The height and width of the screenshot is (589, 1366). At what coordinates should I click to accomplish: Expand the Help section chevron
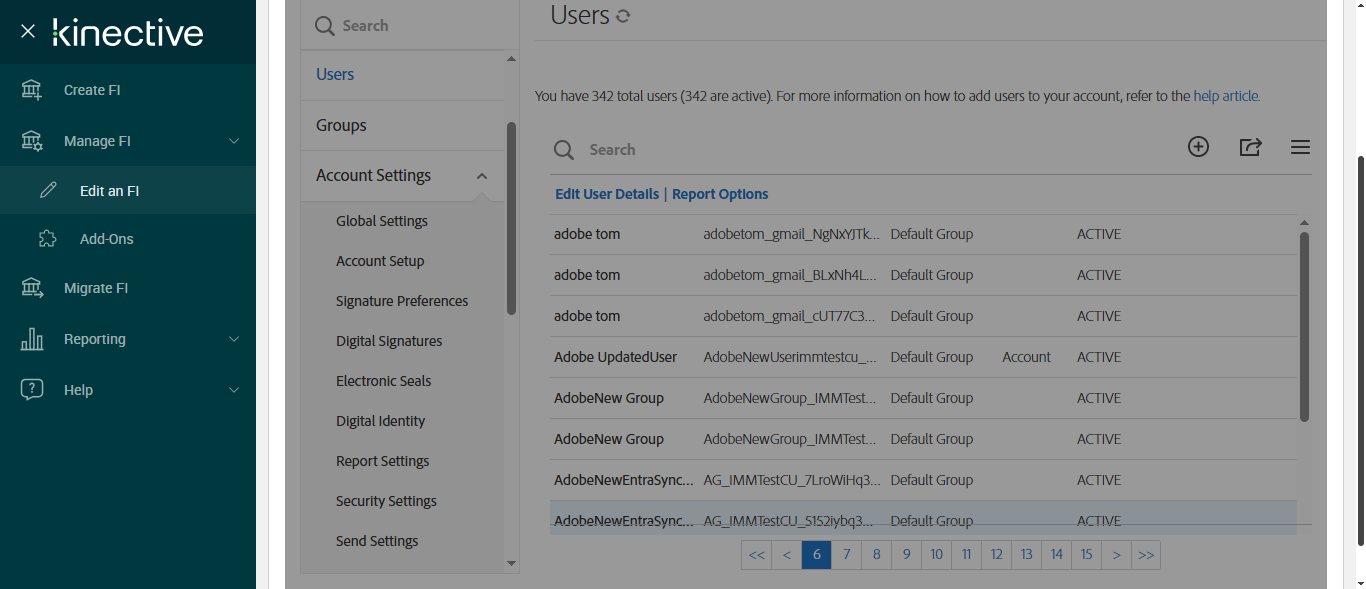(234, 390)
